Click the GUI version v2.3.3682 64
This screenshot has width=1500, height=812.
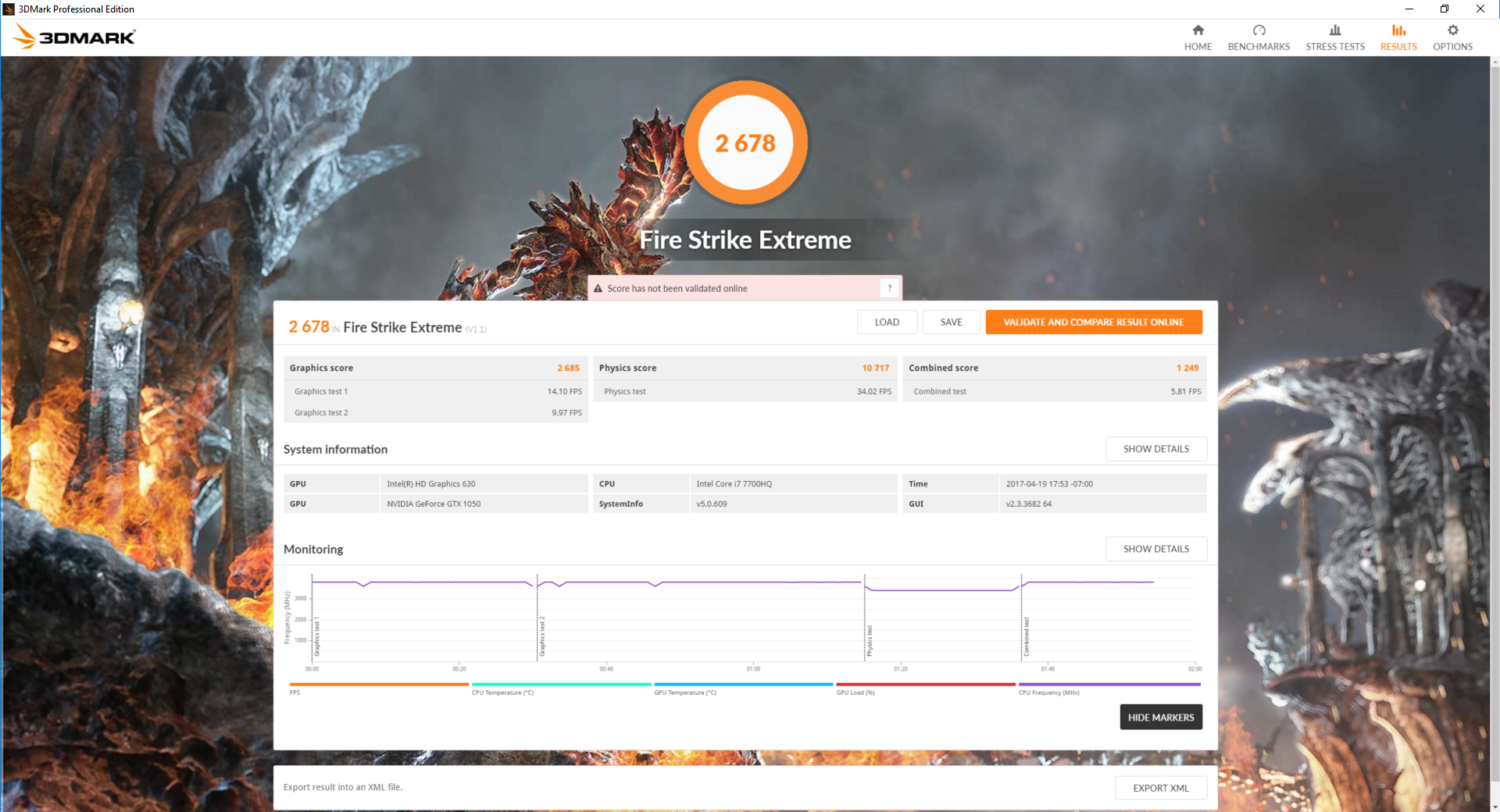1028,504
